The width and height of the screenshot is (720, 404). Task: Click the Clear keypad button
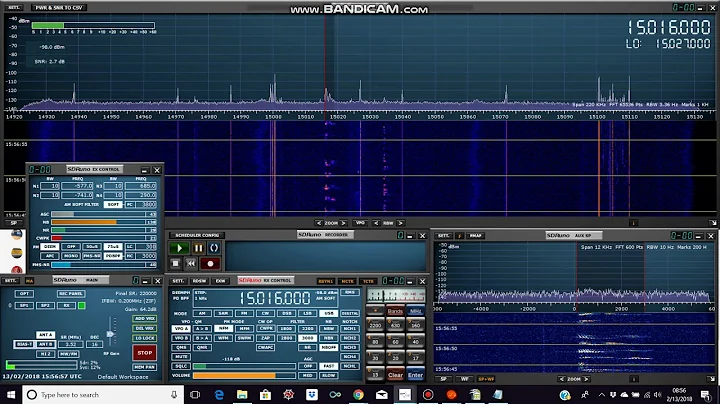point(395,375)
